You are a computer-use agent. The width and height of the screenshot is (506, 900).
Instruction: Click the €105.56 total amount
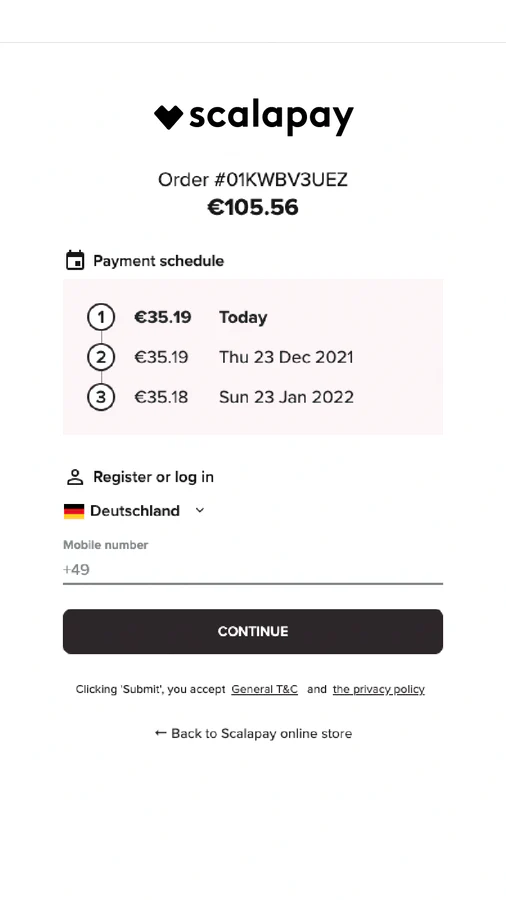coord(253,207)
